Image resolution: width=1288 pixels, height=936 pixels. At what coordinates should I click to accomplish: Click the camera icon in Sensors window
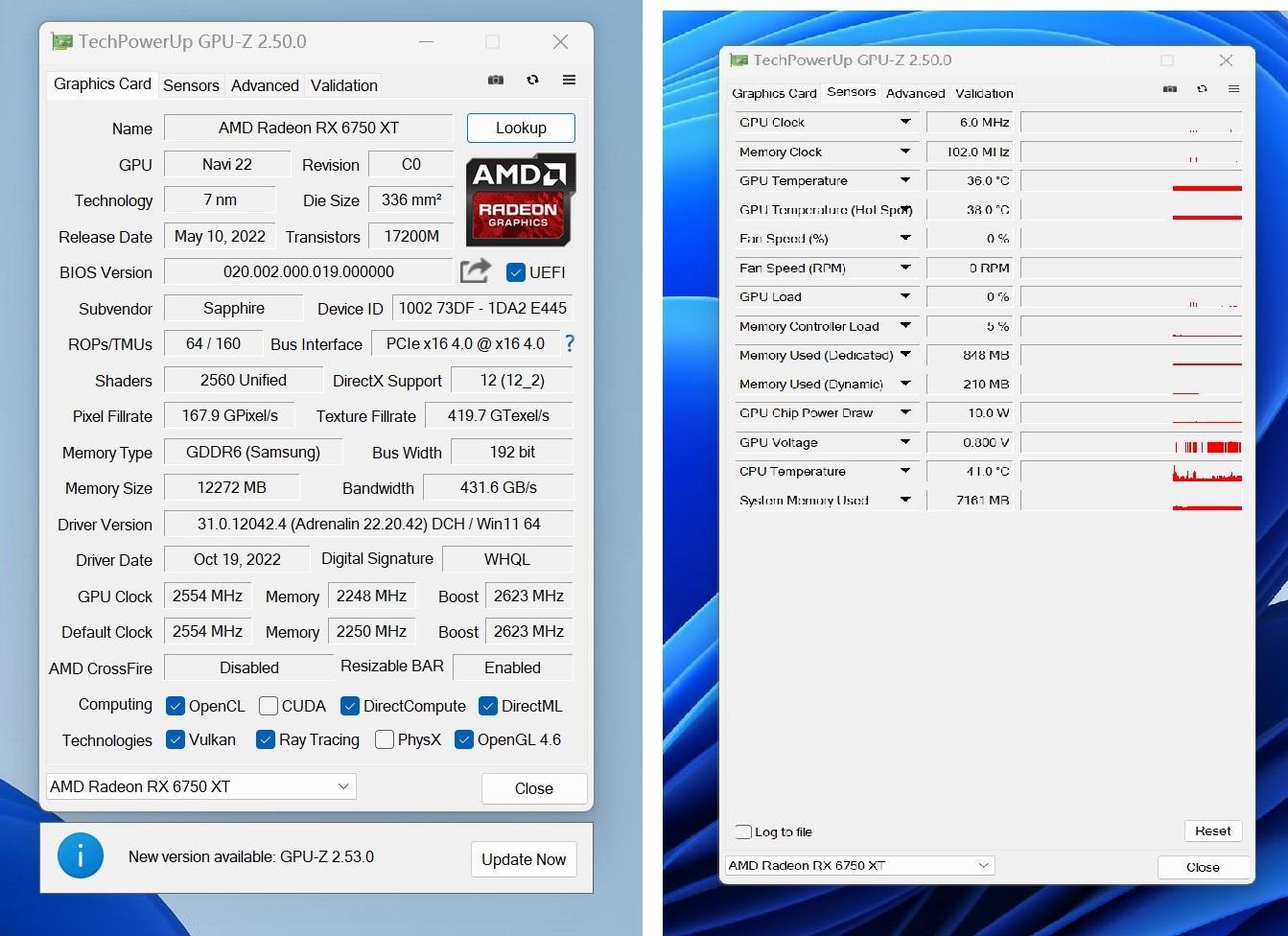point(1170,88)
